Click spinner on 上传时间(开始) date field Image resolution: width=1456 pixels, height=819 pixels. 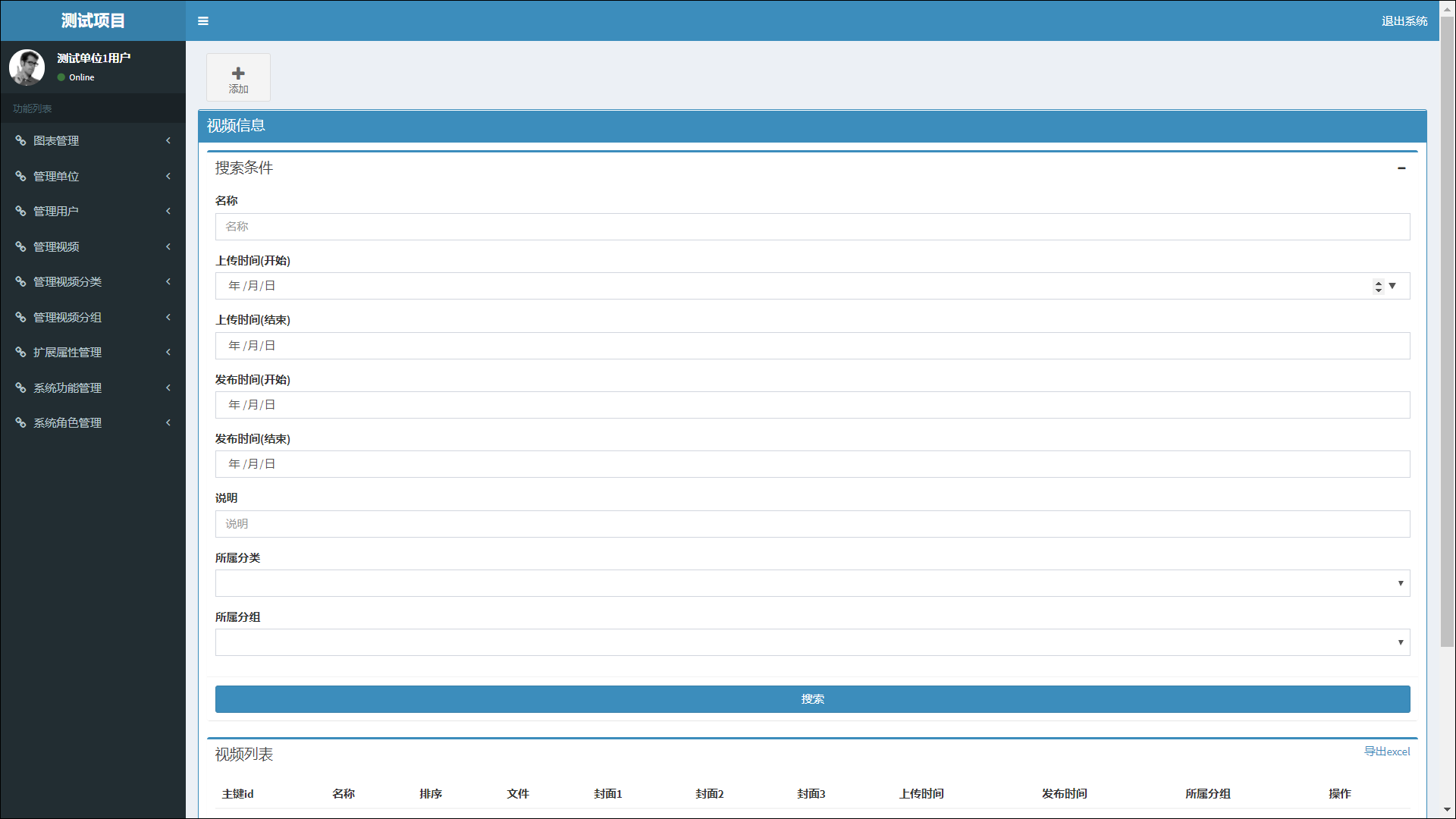point(1379,286)
